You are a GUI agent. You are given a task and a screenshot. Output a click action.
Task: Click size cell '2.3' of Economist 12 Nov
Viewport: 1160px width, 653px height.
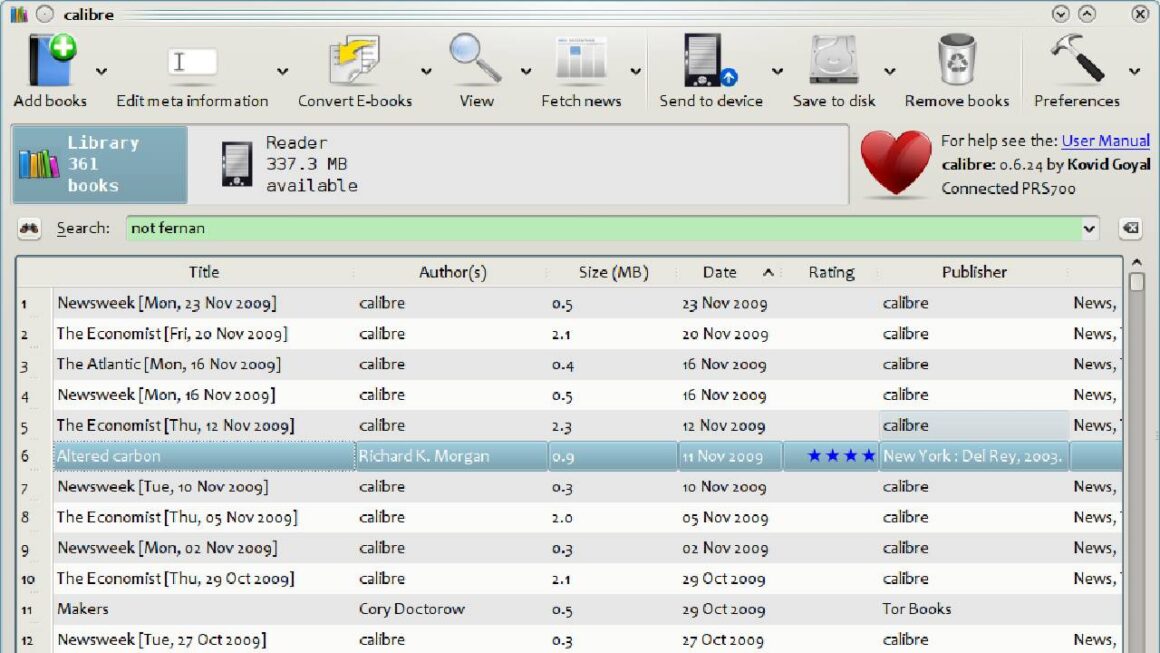613,426
